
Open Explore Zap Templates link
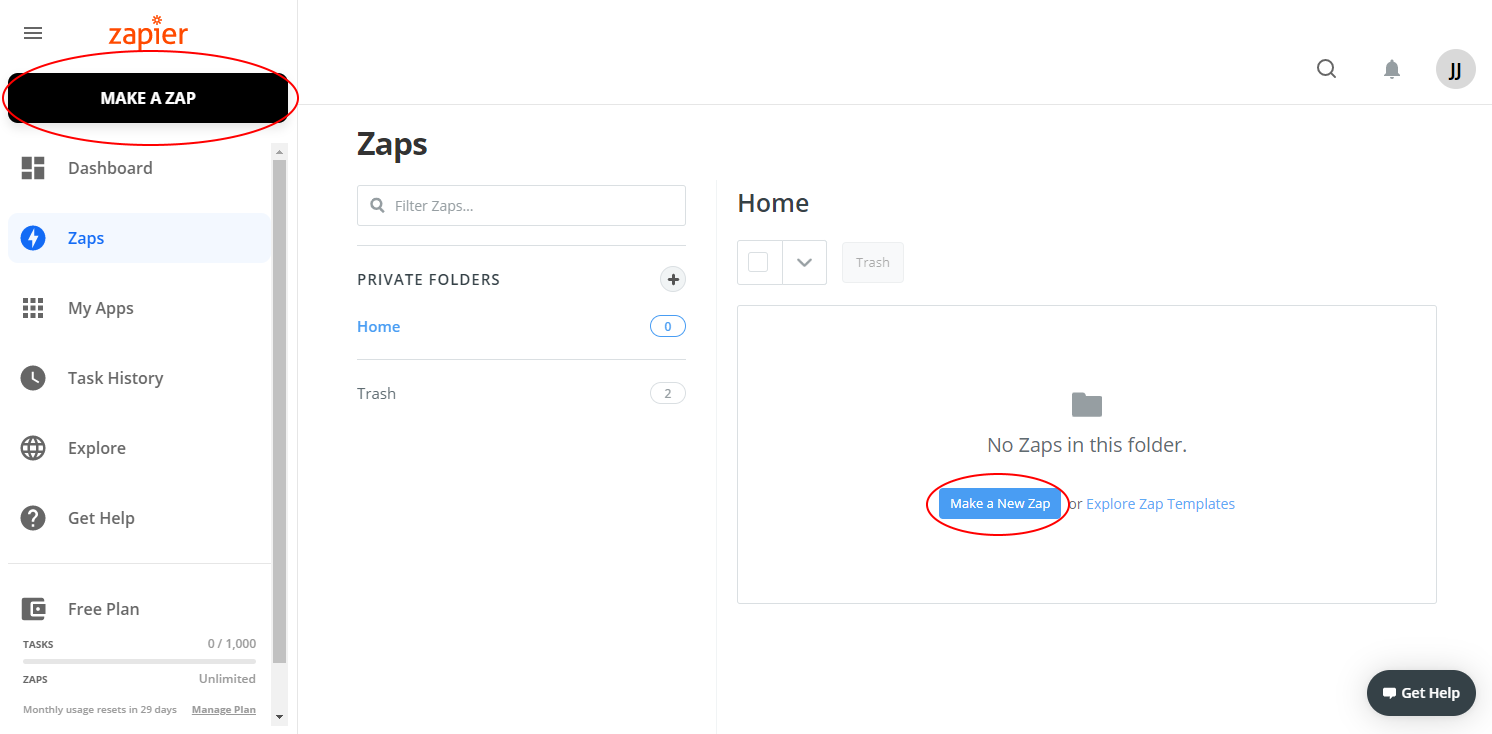click(x=1160, y=504)
